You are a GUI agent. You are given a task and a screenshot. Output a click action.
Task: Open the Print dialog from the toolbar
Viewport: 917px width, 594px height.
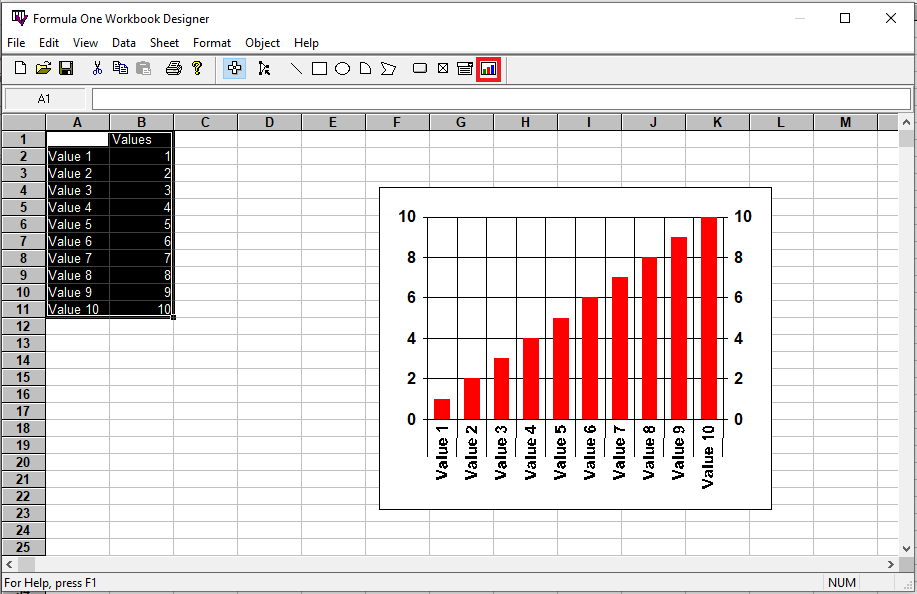[174, 68]
